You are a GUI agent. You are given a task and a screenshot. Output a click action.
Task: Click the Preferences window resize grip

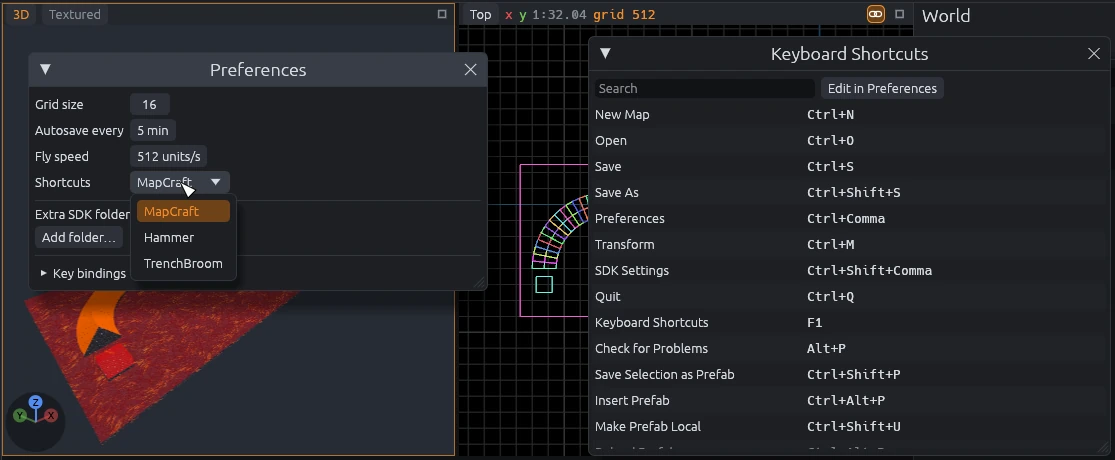pyautogui.click(x=480, y=283)
